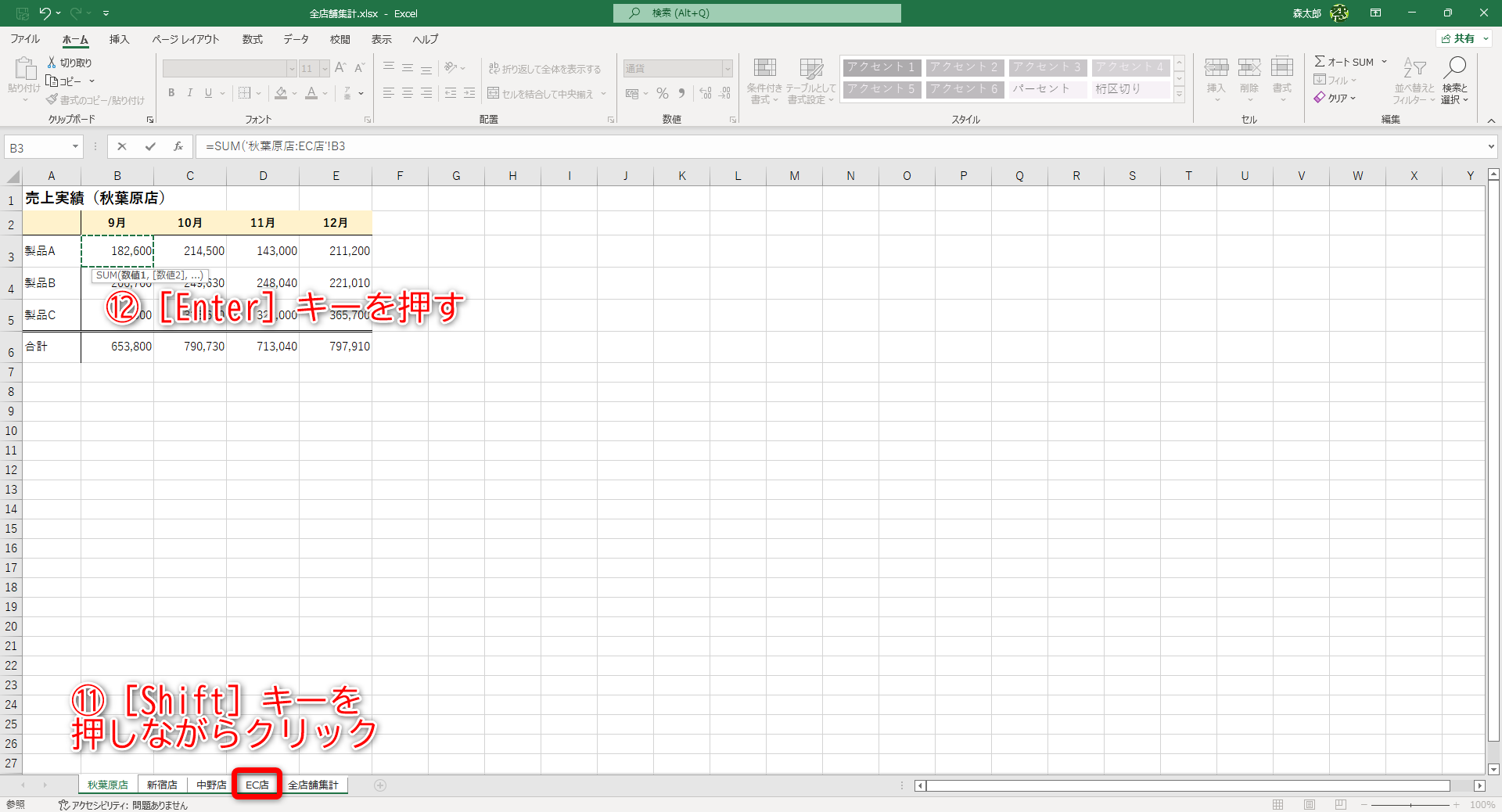Viewport: 1502px width, 812px height.
Task: Select Normal view icon in status bar
Action: point(1278,805)
